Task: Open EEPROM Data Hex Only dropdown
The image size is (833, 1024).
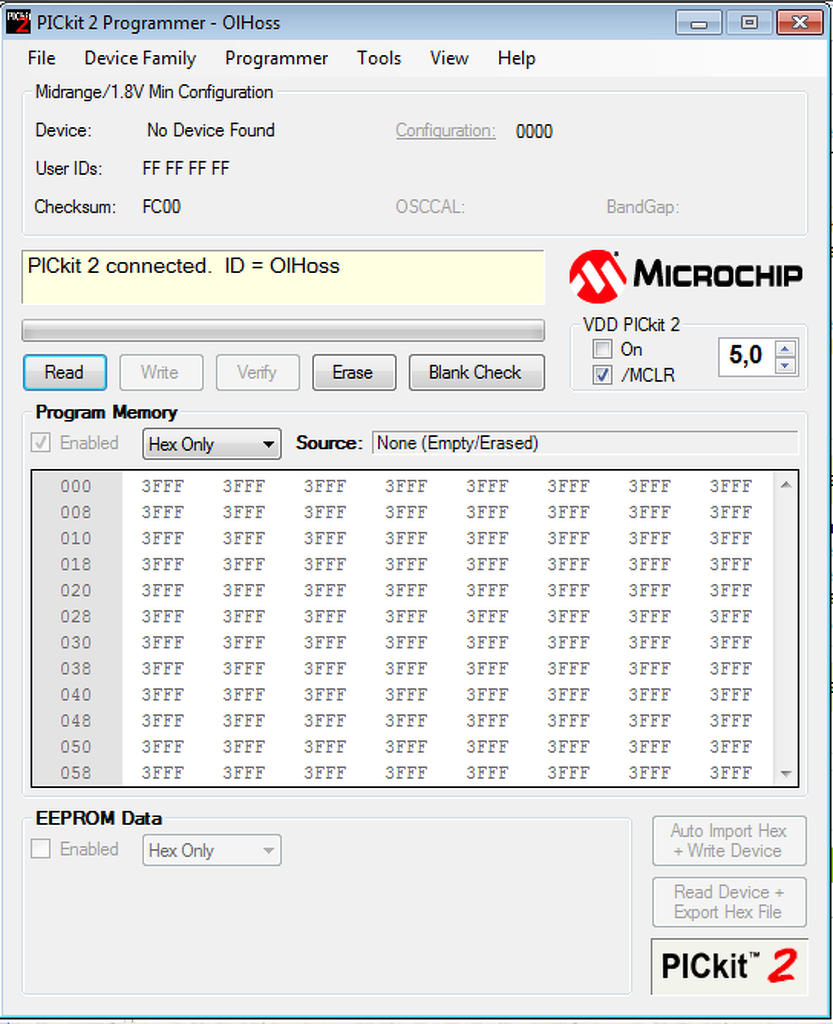Action: tap(212, 850)
